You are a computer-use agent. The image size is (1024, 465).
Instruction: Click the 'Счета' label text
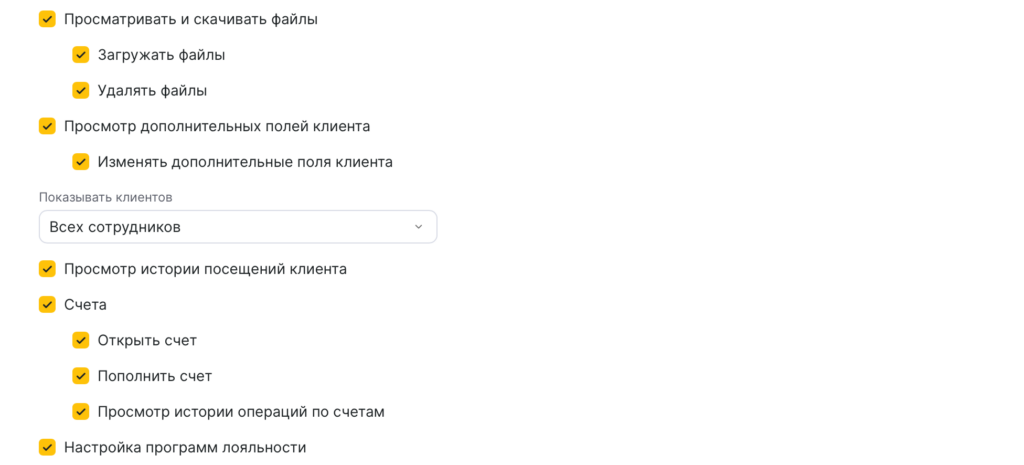pyautogui.click(x=85, y=304)
